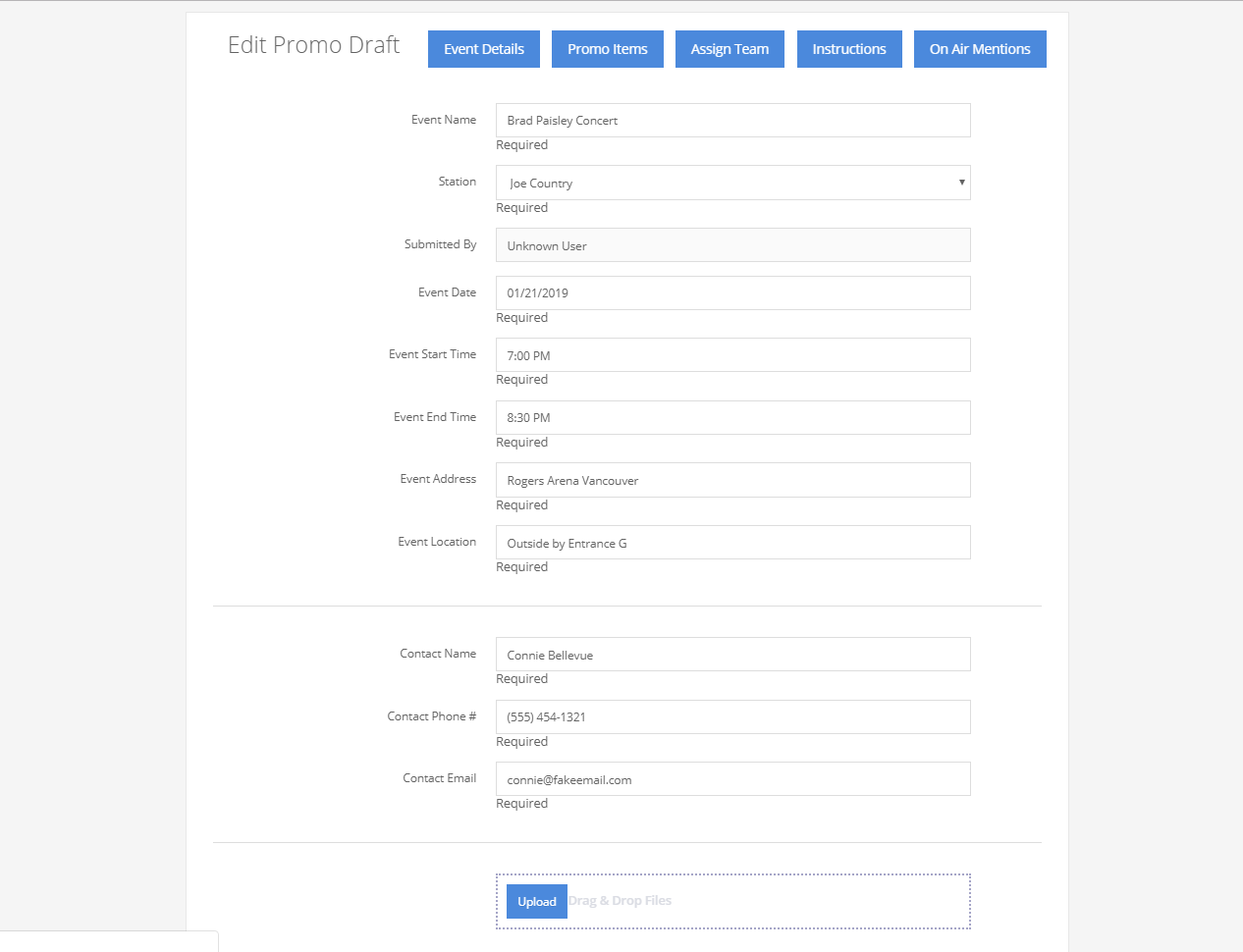Image resolution: width=1243 pixels, height=952 pixels.
Task: Click the Upload button
Action: [x=536, y=901]
